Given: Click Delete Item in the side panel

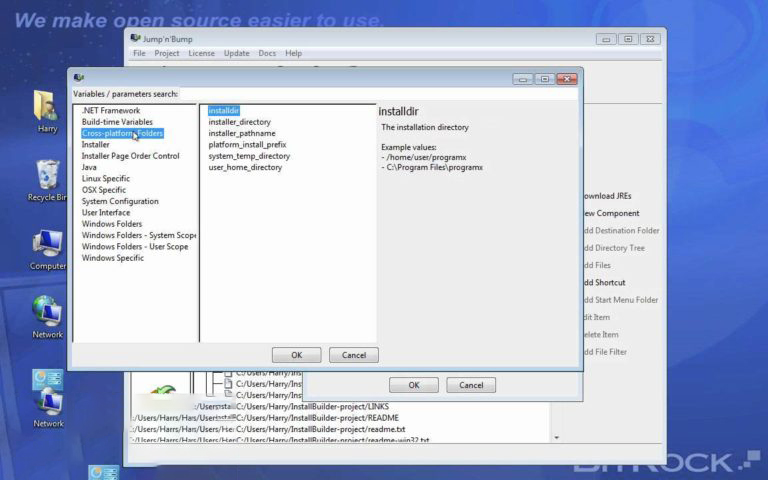Looking at the screenshot, I should coord(601,335).
